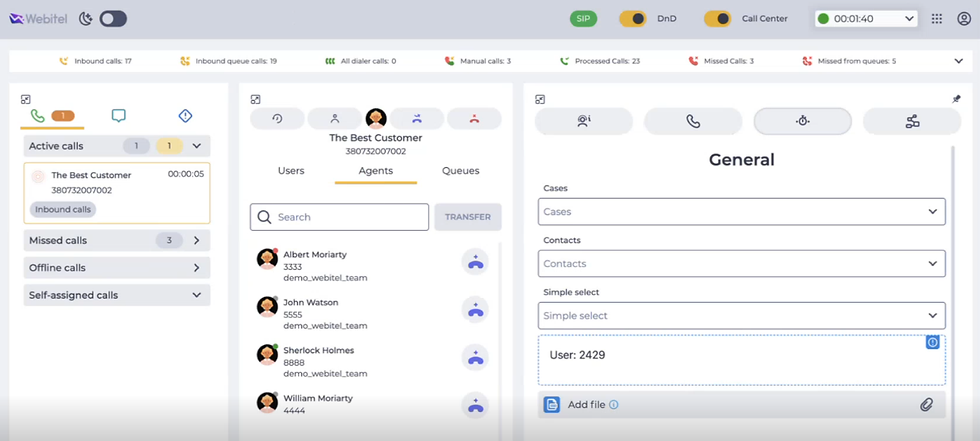Screen dimensions: 980x441
Task: Click the blue info icon on User box
Action: 932,342
